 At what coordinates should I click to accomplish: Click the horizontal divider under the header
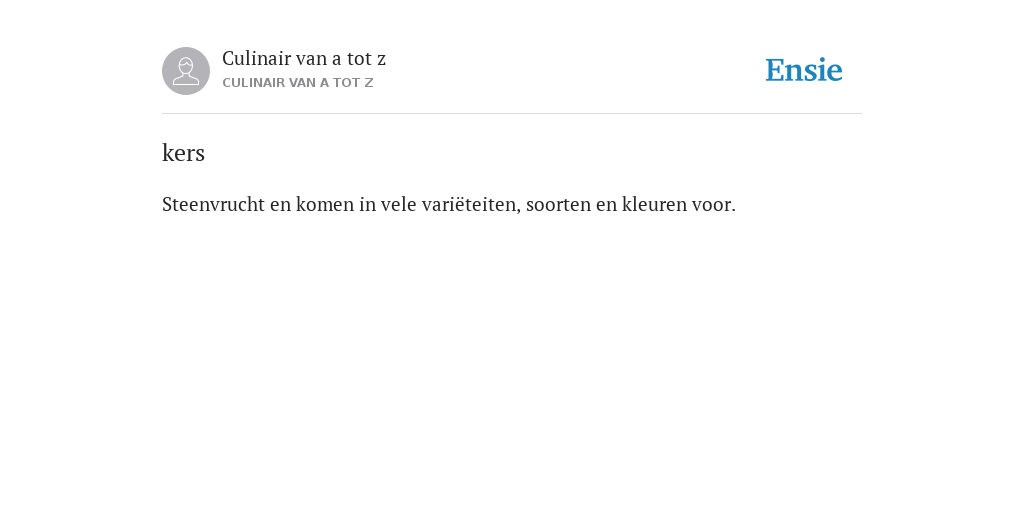(512, 114)
